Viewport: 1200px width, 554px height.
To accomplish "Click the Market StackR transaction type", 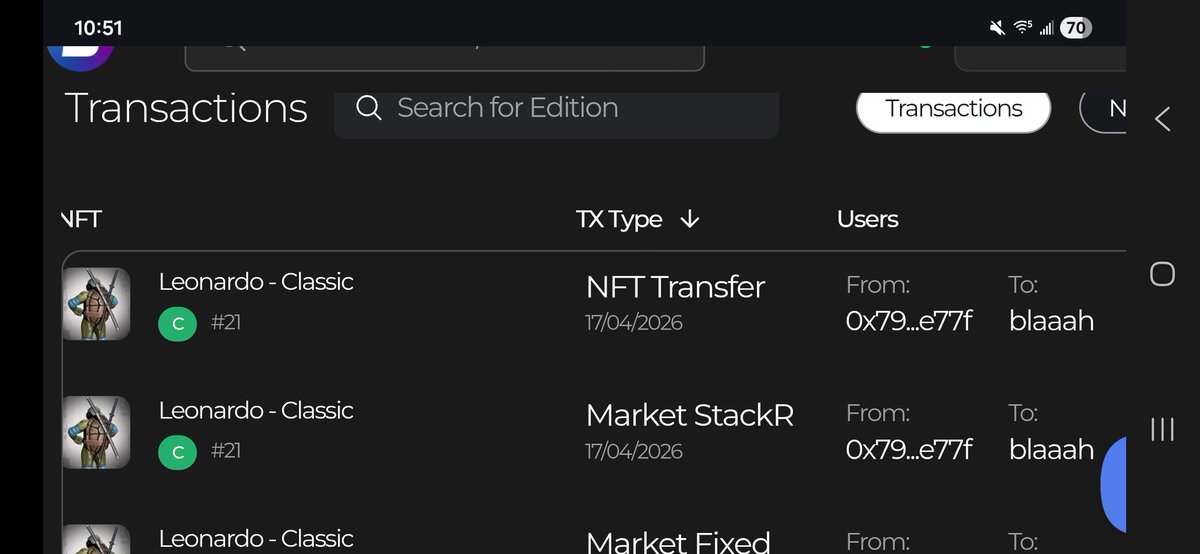I will [690, 415].
